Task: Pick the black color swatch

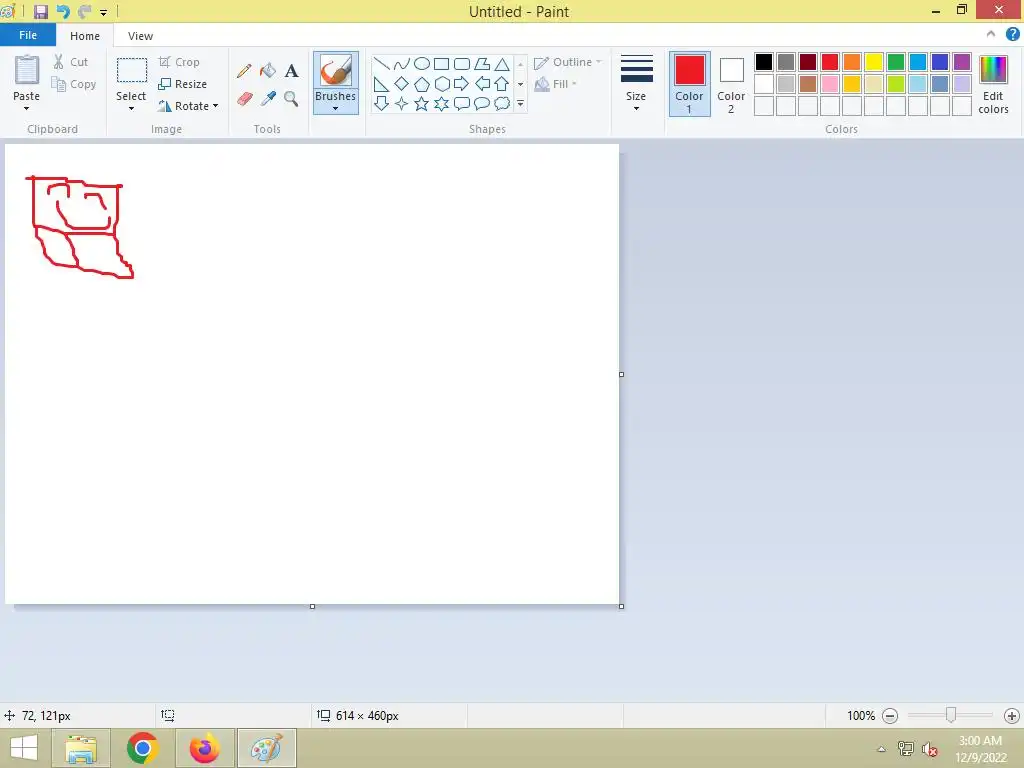Action: (x=763, y=62)
